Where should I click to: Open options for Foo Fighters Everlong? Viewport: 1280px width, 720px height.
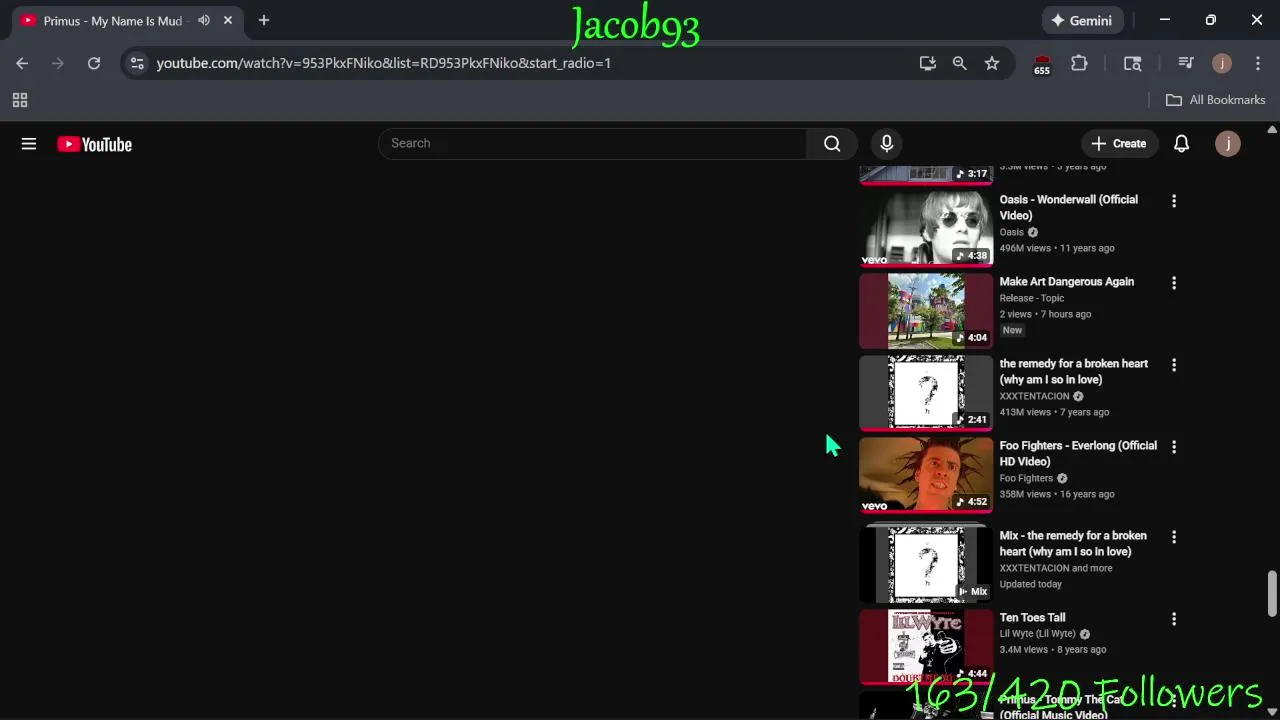pos(1174,447)
